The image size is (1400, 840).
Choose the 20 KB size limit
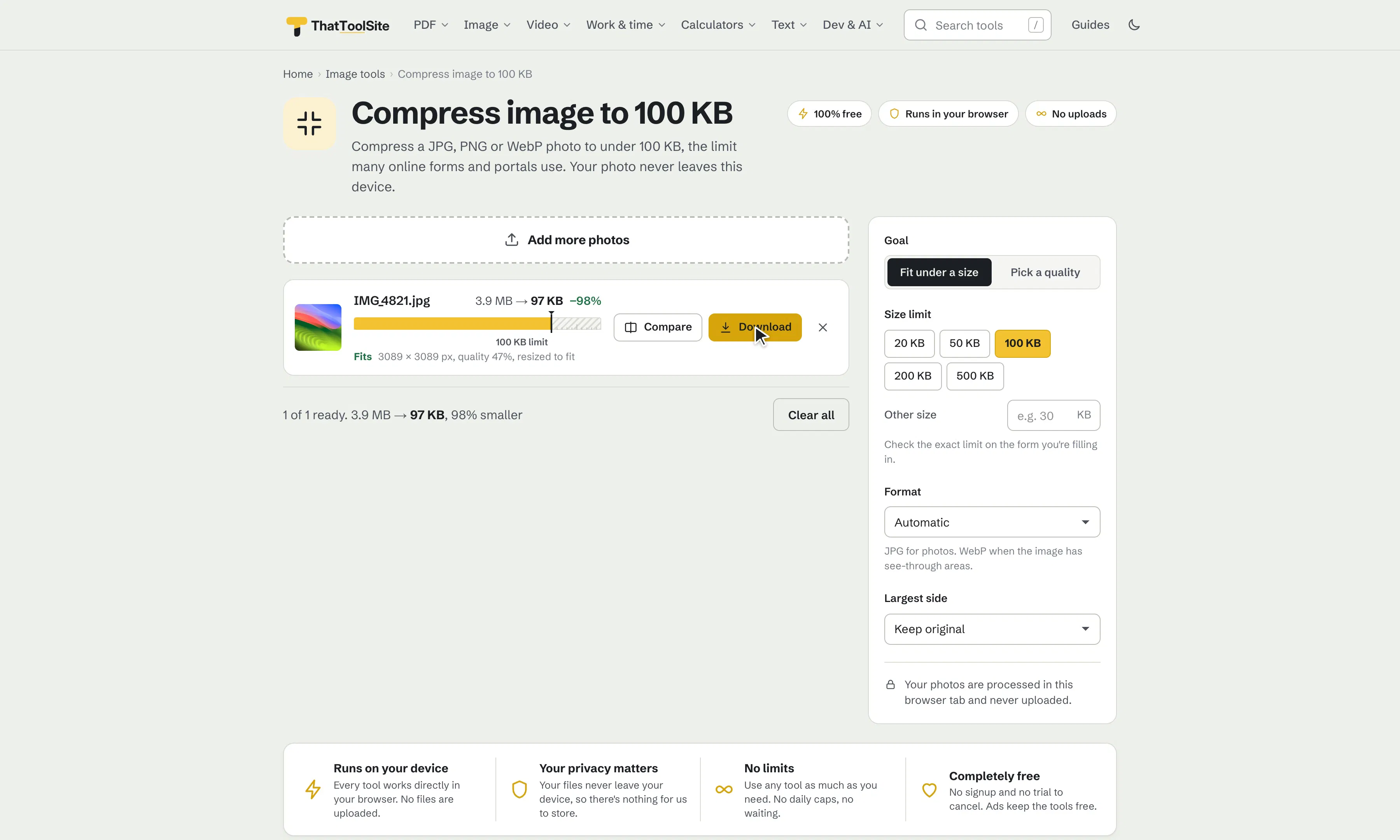(909, 344)
